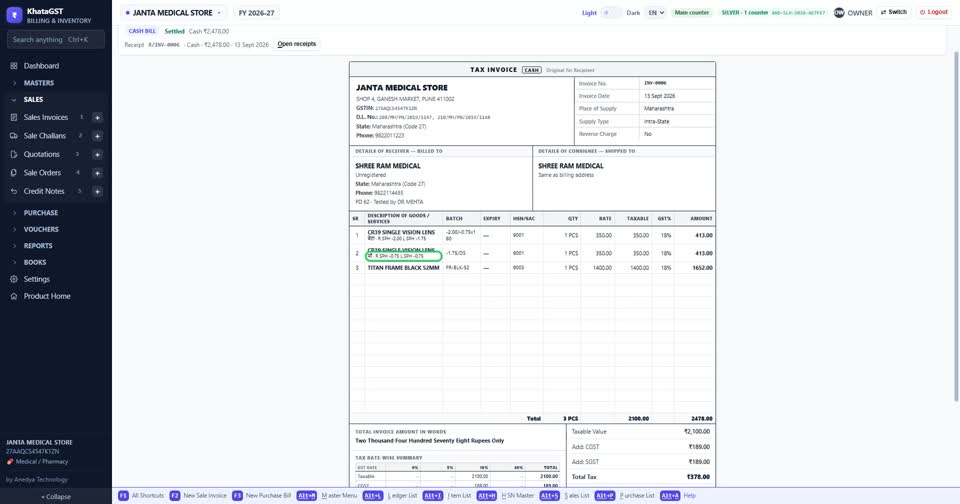Open the Dashboard grid icon in the sidebar
The image size is (960, 504).
(x=13, y=66)
